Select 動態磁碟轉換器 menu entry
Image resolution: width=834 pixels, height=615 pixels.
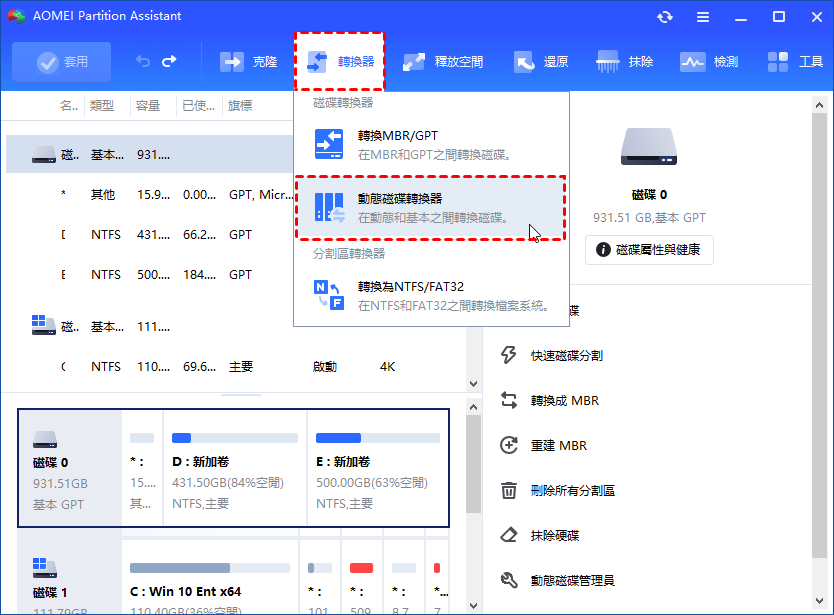point(430,207)
